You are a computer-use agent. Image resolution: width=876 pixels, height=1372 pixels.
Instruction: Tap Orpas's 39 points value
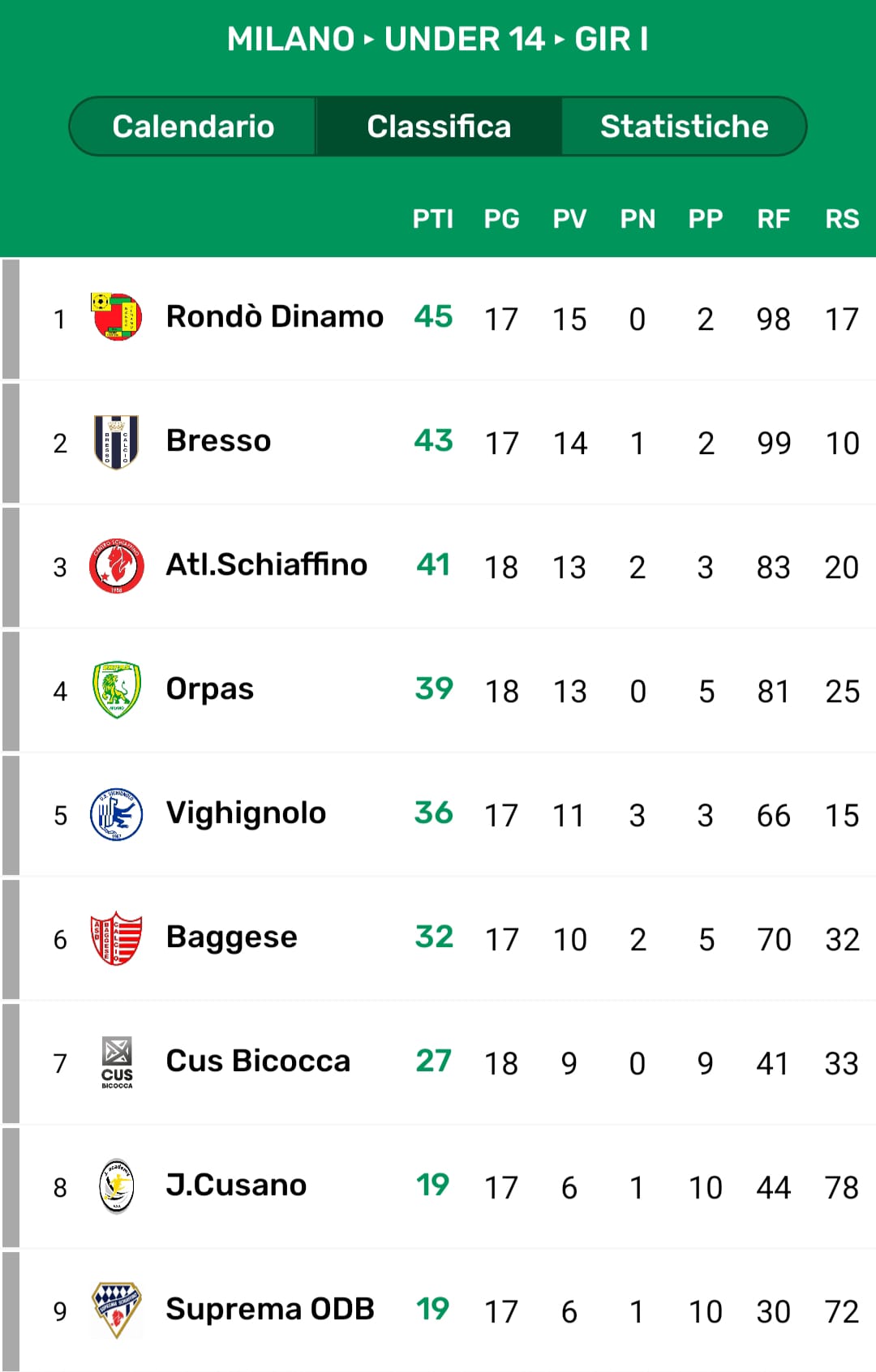(434, 688)
